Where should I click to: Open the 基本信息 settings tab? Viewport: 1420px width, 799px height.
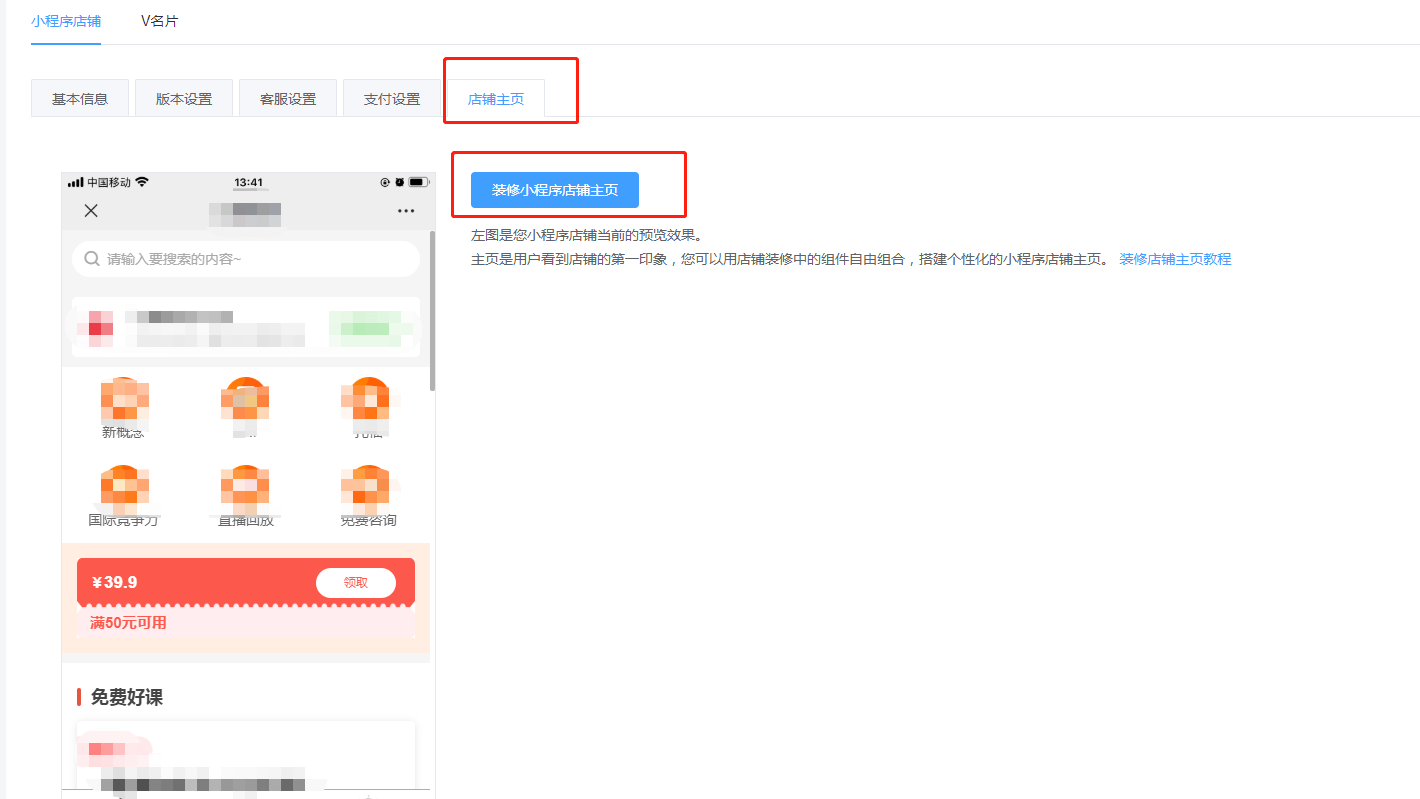pyautogui.click(x=80, y=99)
